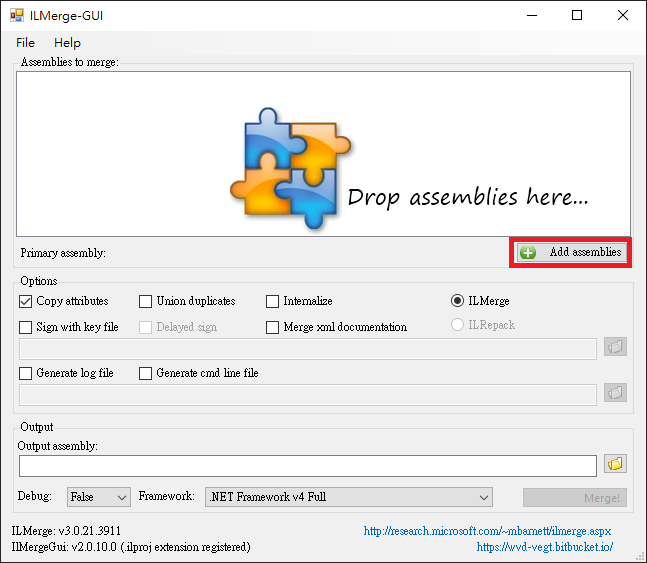This screenshot has height=563, width=647.
Task: Check Generate cmd line file
Action: pos(145,373)
